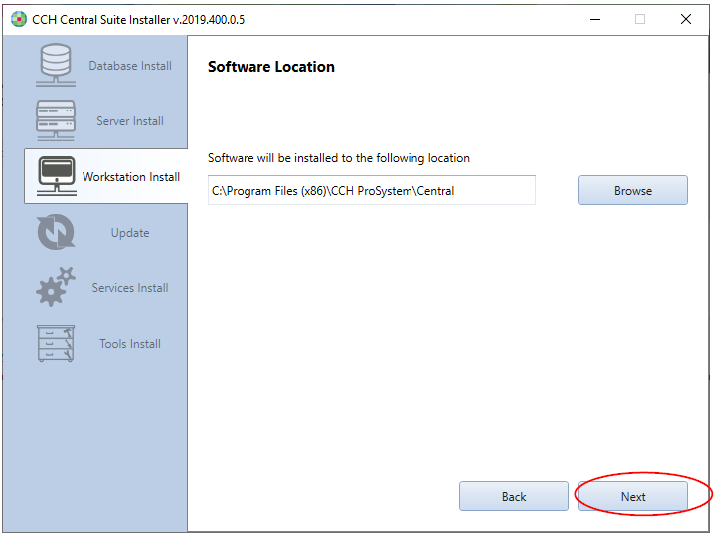Minimize the installer window
Viewport: 716px width, 537px height.
pyautogui.click(x=595, y=19)
